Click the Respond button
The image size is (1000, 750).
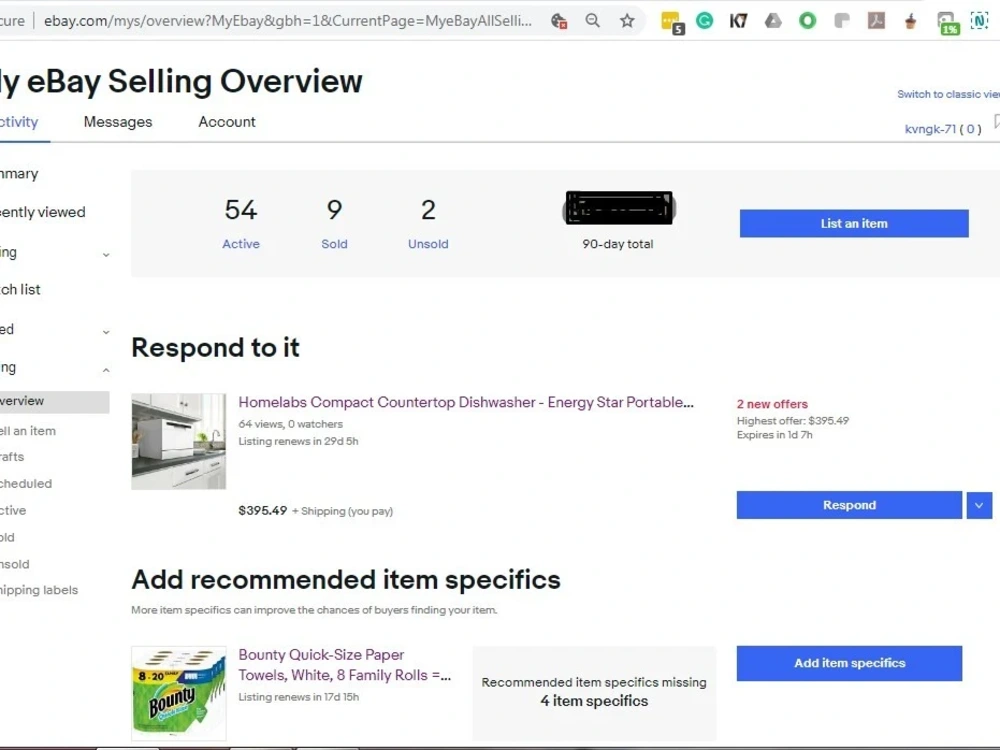[849, 505]
